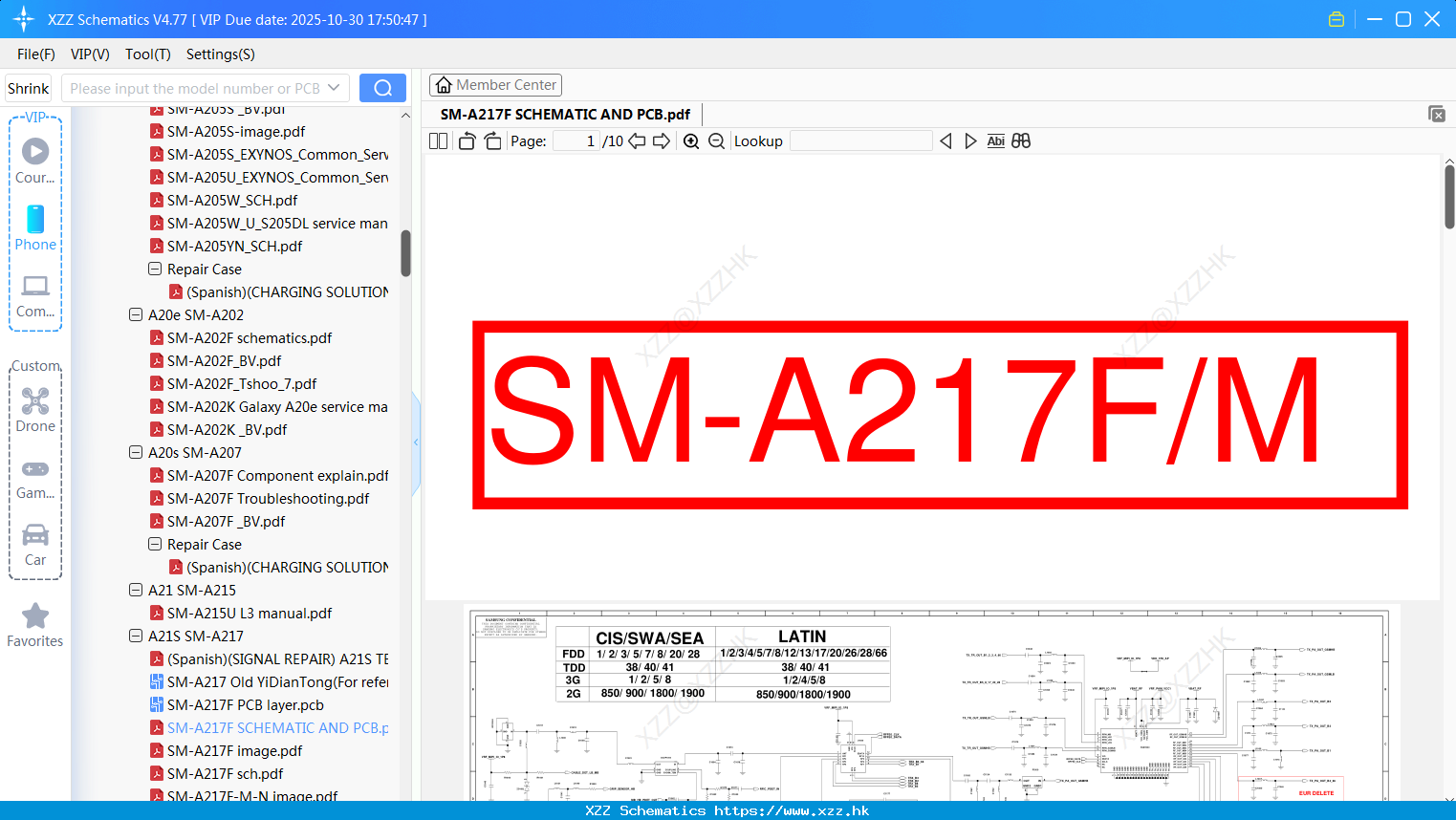Open Favorites in the sidebar

35,626
